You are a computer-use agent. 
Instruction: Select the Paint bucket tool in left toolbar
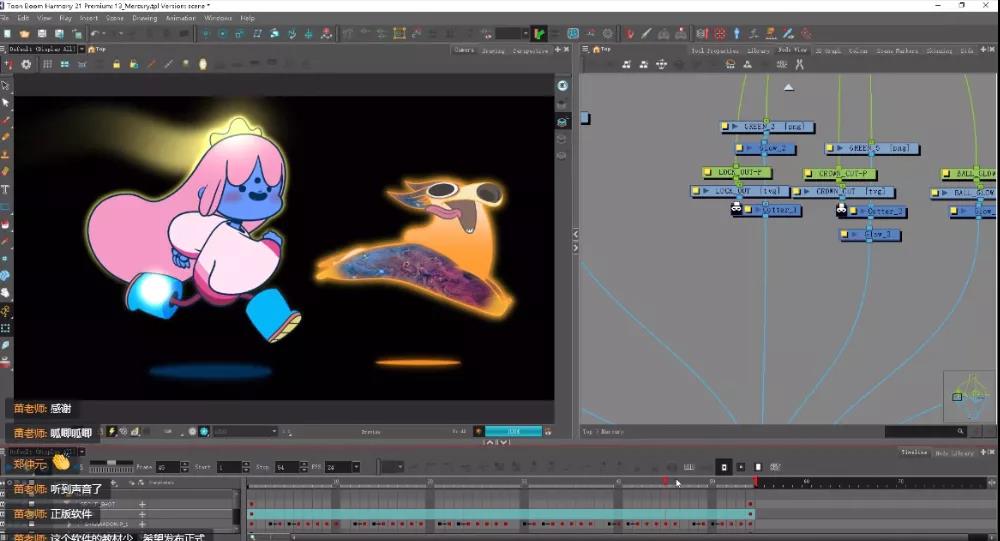coord(5,224)
